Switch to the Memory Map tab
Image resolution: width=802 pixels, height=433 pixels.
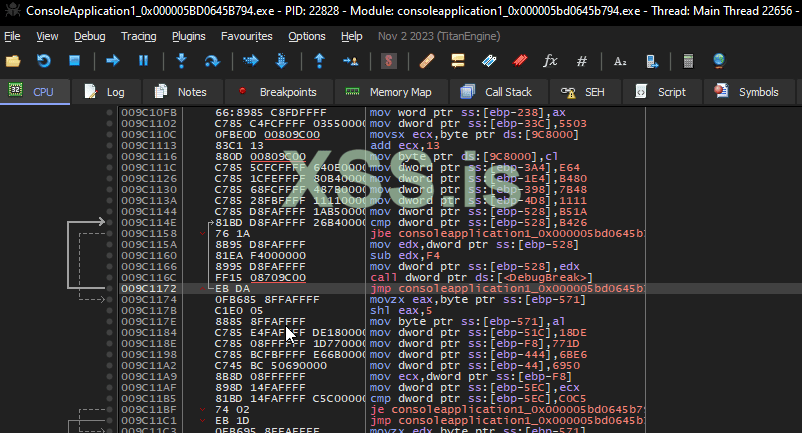point(391,92)
